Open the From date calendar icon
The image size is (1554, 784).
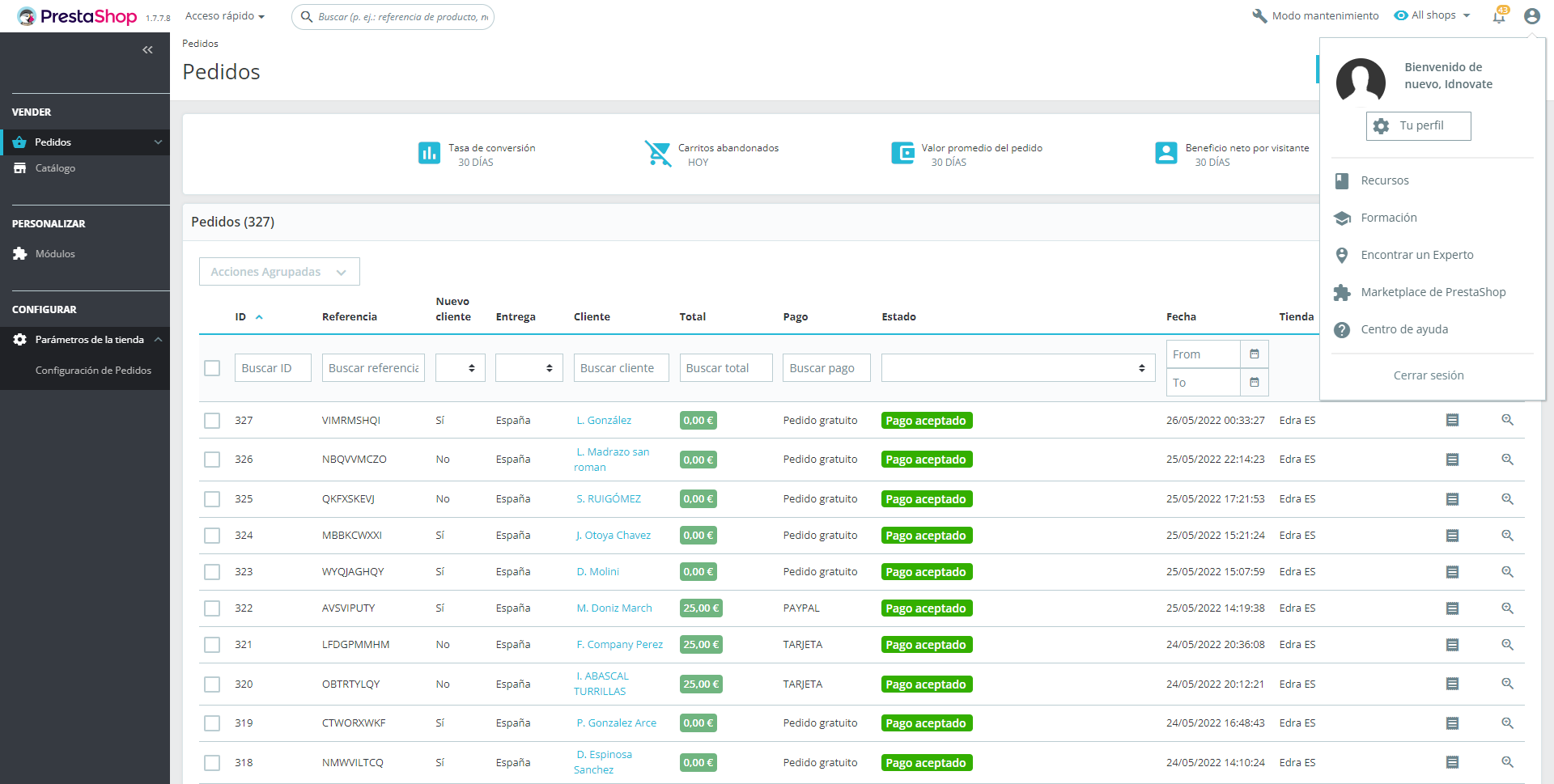click(1254, 354)
